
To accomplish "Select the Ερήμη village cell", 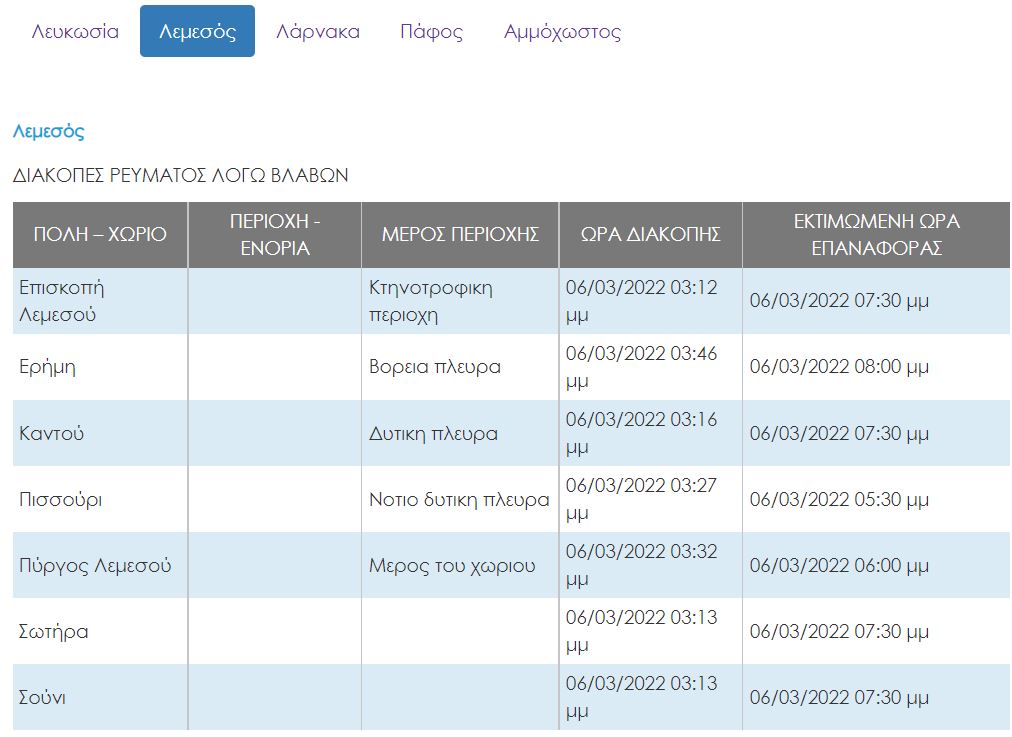I will pyautogui.click(x=100, y=367).
